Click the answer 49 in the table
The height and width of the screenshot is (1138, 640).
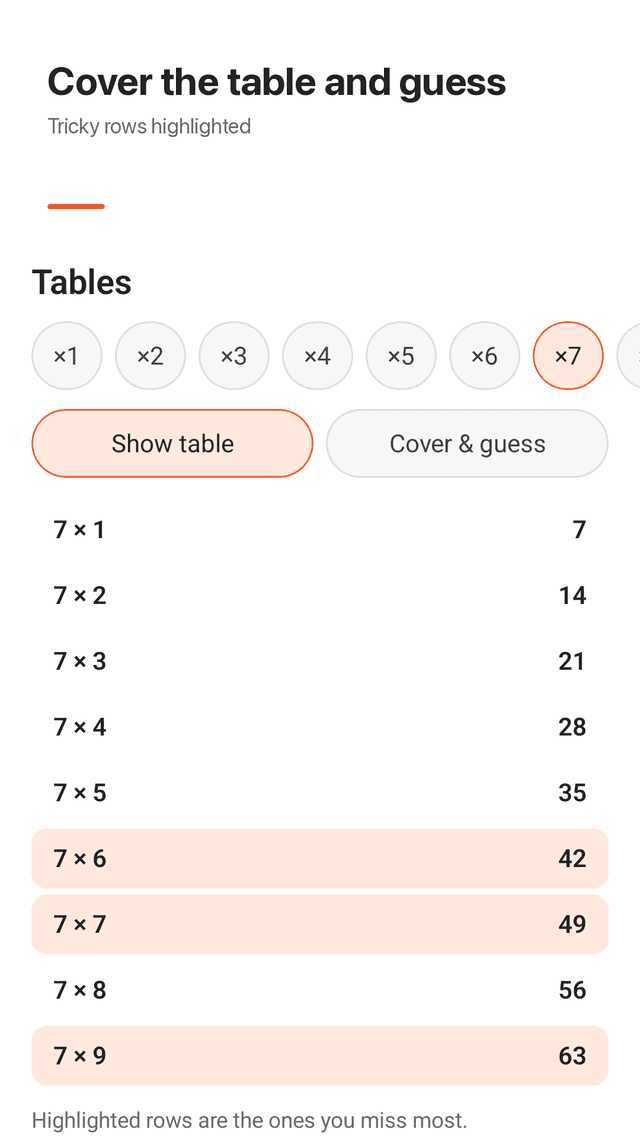[572, 924]
